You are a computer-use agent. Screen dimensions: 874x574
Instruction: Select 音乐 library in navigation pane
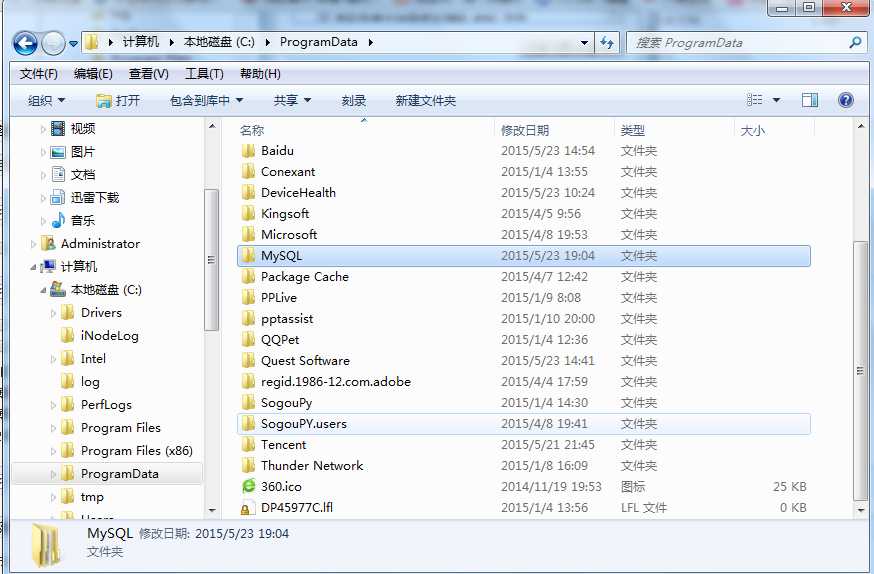coord(82,220)
